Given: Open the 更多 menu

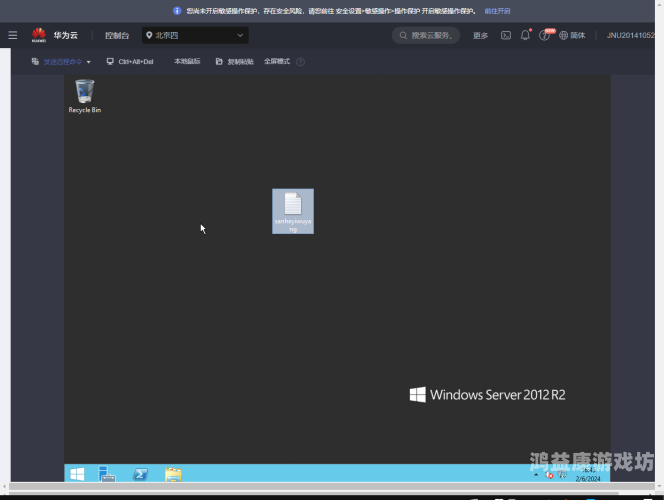Looking at the screenshot, I should coord(480,36).
